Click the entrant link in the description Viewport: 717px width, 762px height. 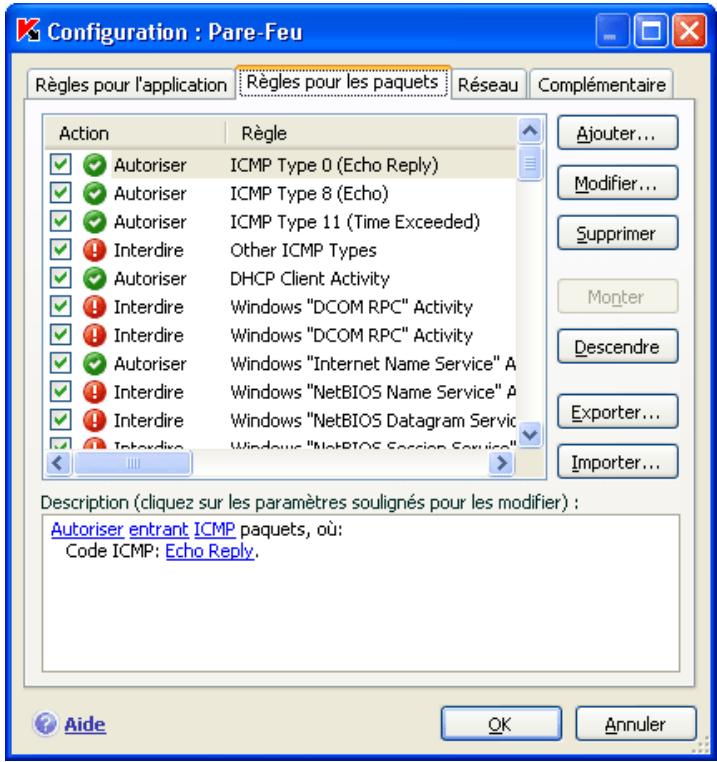[158, 529]
